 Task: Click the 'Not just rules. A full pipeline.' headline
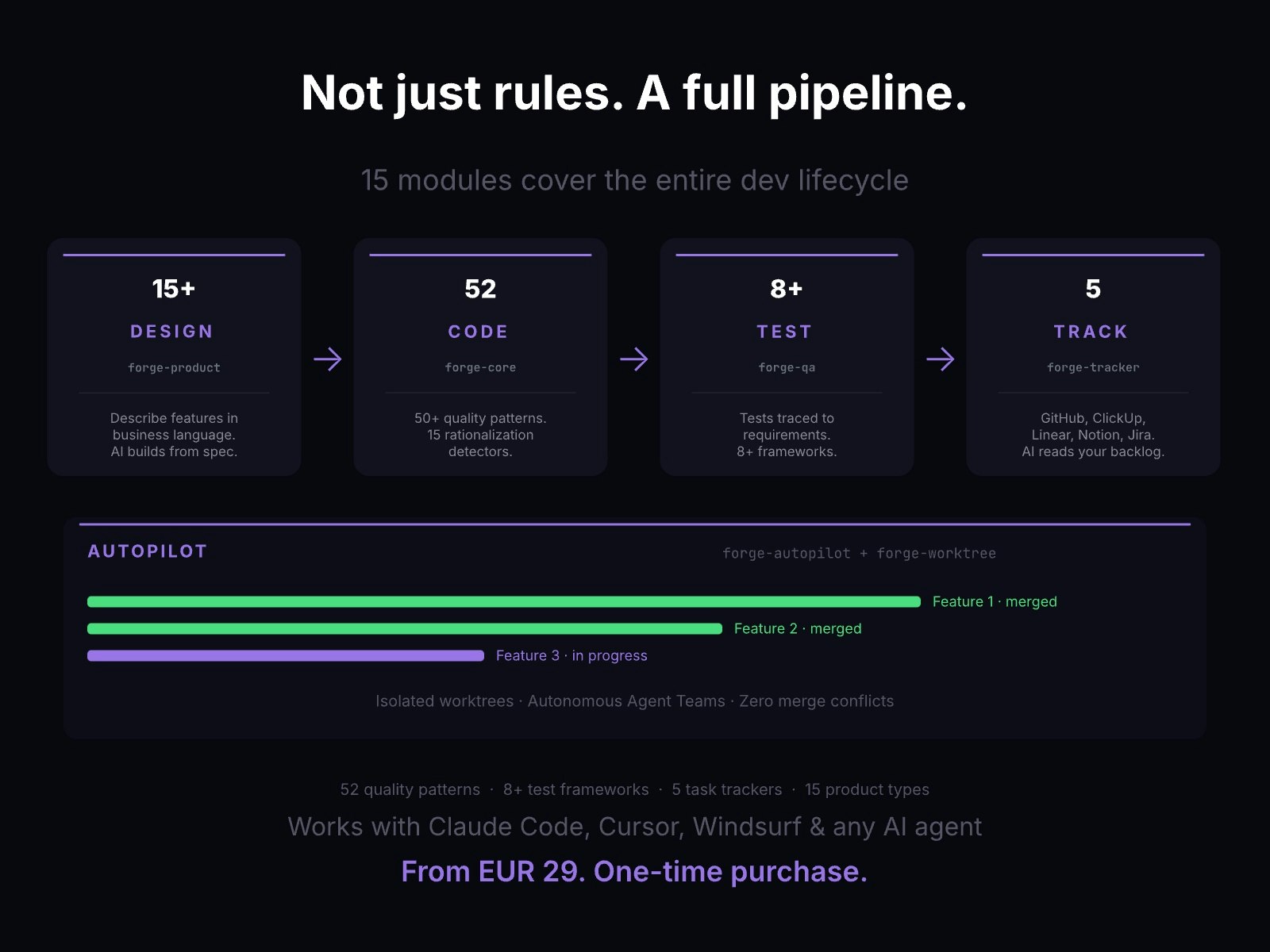pos(634,93)
